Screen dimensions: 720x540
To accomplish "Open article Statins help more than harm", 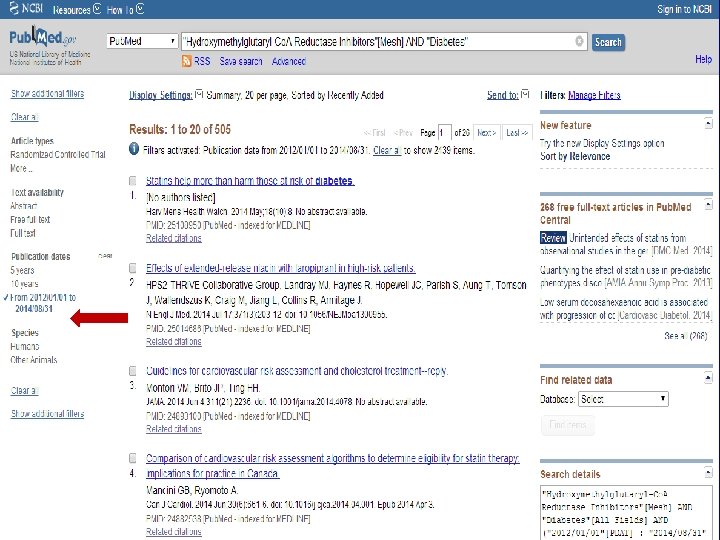I will 250,181.
